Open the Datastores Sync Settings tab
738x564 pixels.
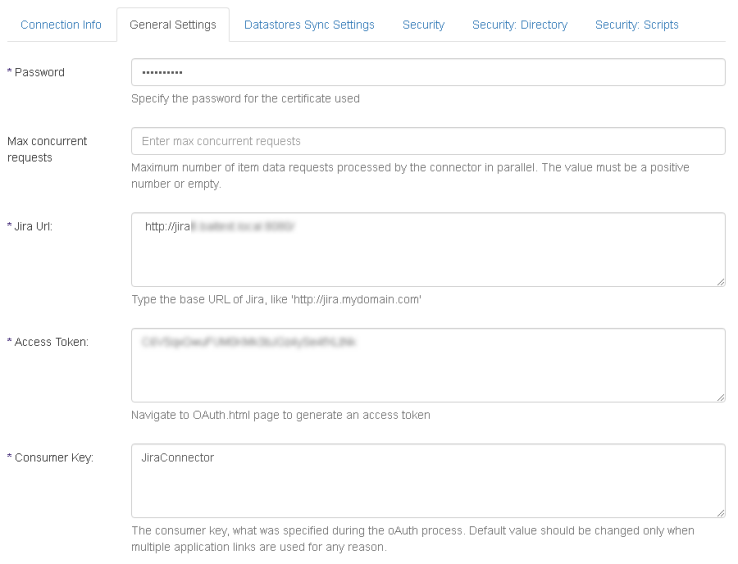click(x=309, y=25)
